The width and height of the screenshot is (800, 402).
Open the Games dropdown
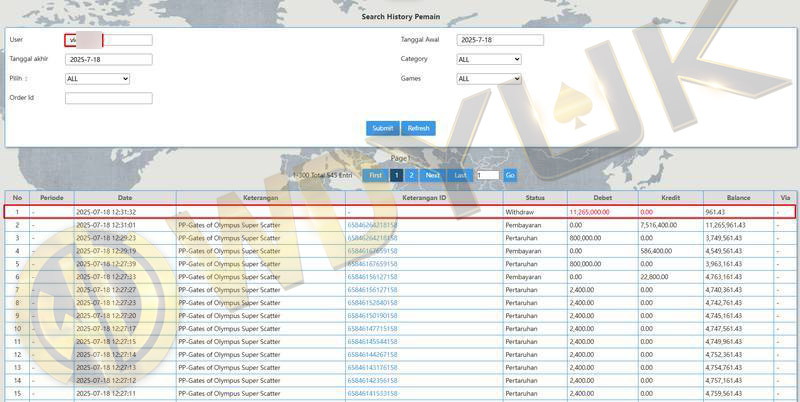(489, 79)
